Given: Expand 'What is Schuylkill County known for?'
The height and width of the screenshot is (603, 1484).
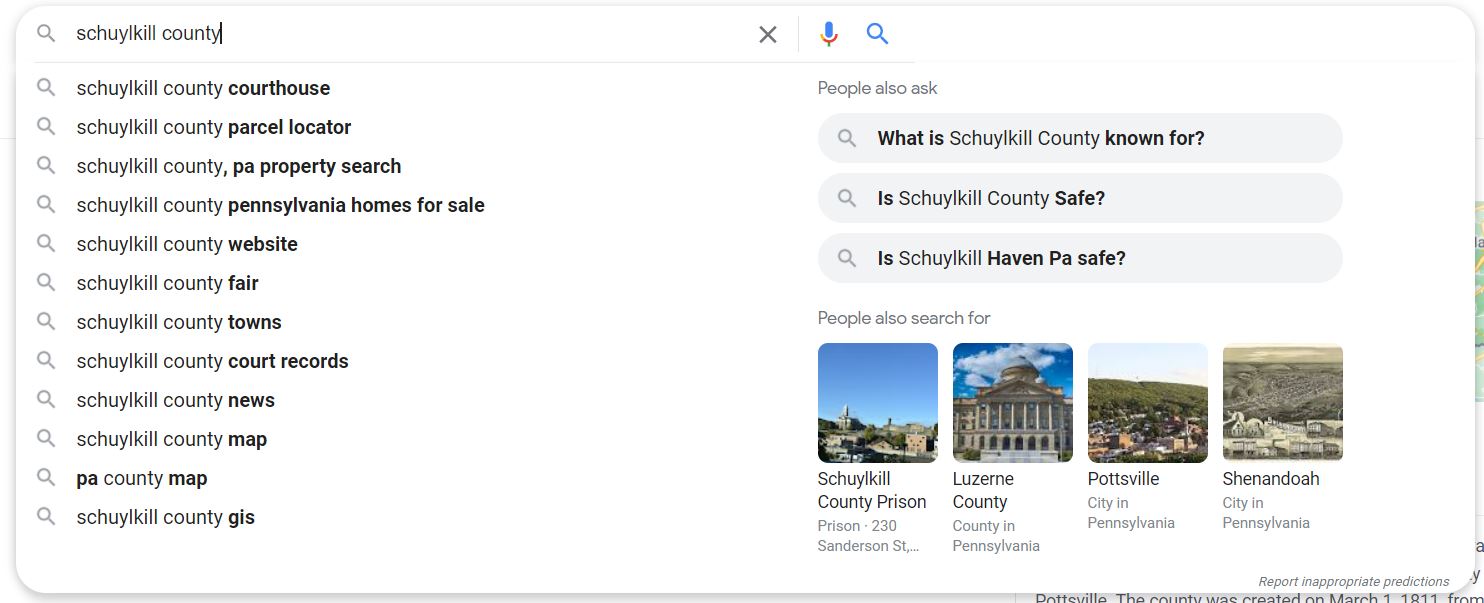Looking at the screenshot, I should click(x=1079, y=138).
